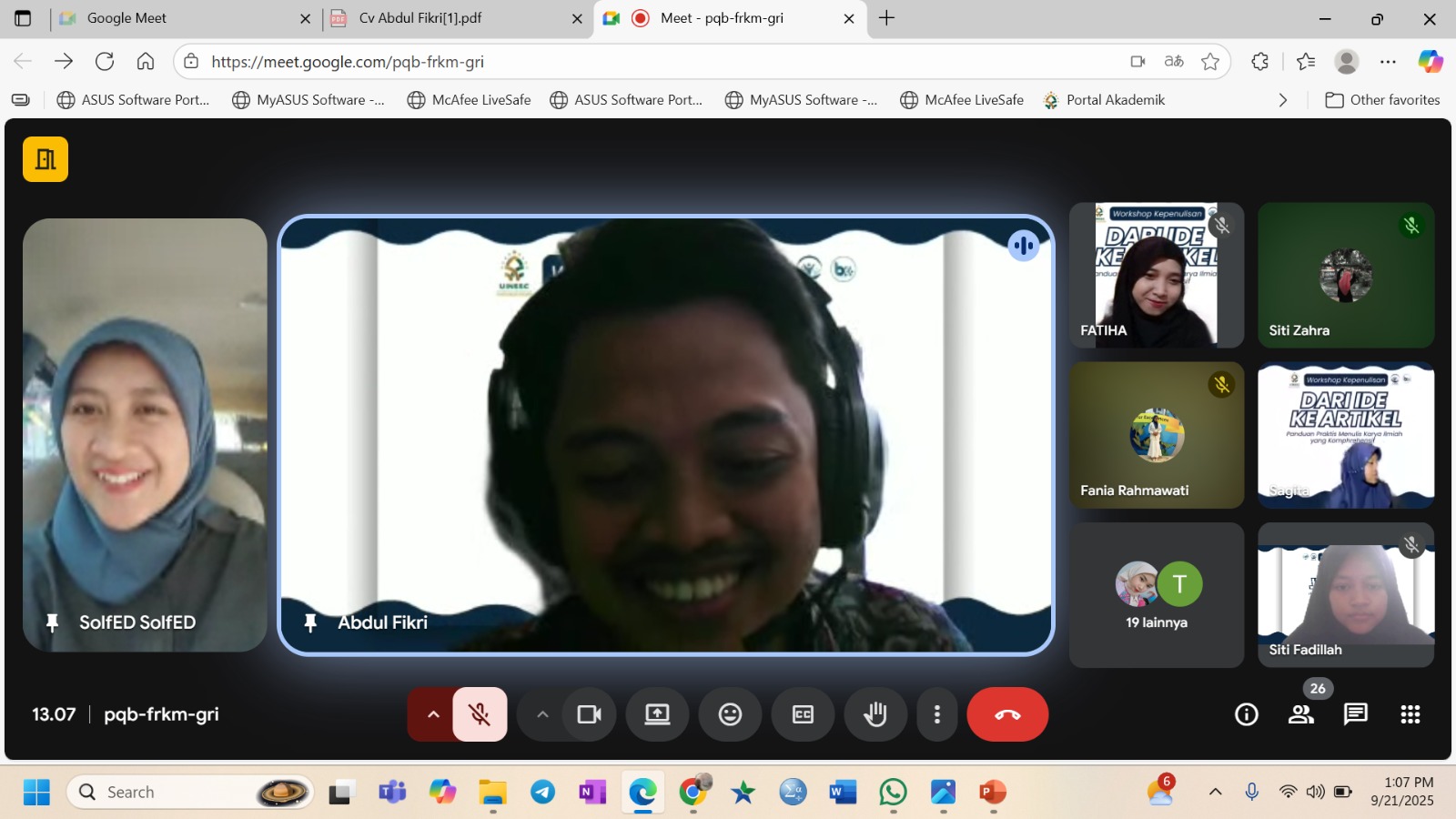Open more options three-dot menu
The image size is (1456, 819).
pos(936,714)
